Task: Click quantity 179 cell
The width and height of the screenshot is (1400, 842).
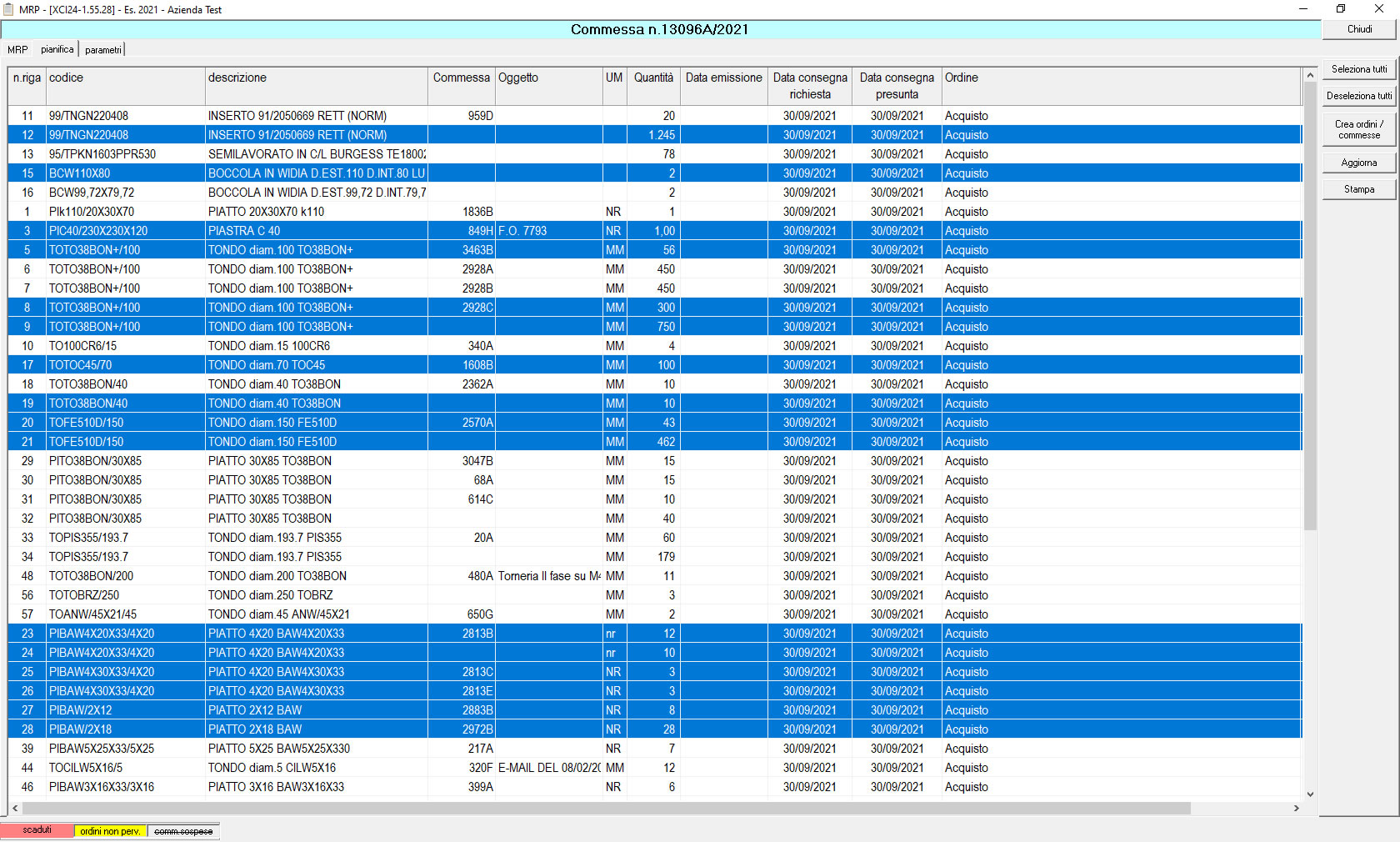Action: pos(653,557)
